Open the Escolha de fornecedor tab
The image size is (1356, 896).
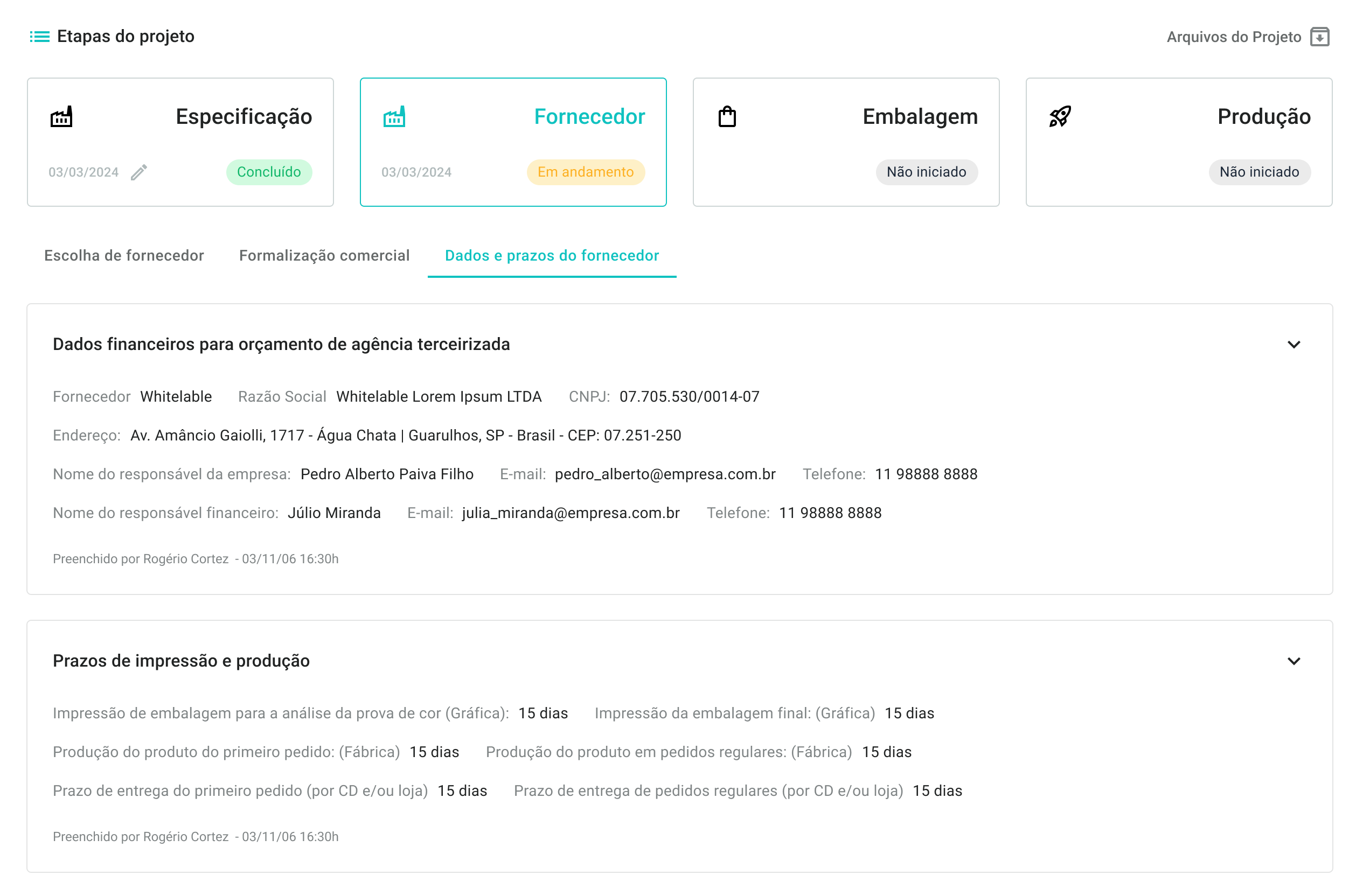click(x=124, y=255)
